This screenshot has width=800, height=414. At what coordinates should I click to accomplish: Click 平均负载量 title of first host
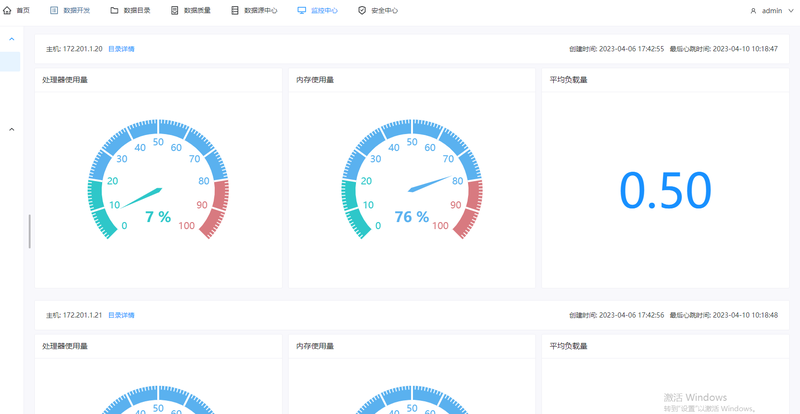click(568, 80)
